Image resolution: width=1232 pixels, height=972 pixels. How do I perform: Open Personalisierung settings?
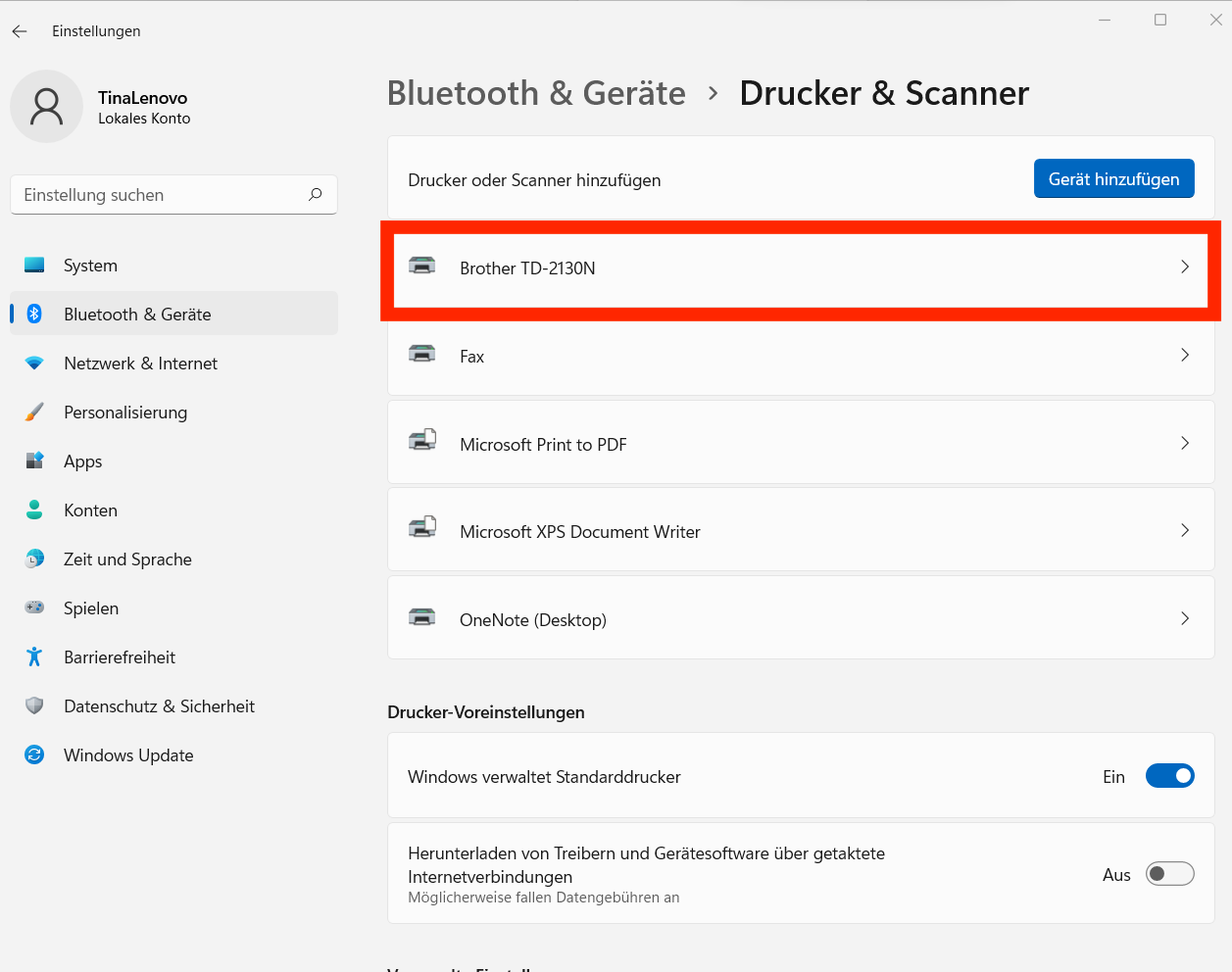pos(173,413)
